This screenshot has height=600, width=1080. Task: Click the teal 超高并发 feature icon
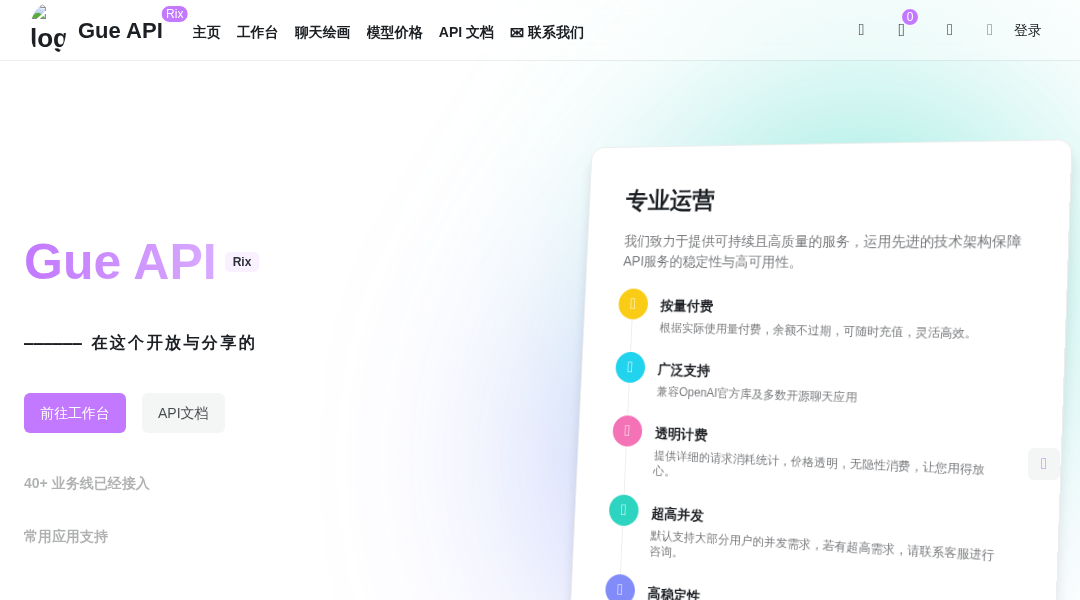pyautogui.click(x=624, y=510)
